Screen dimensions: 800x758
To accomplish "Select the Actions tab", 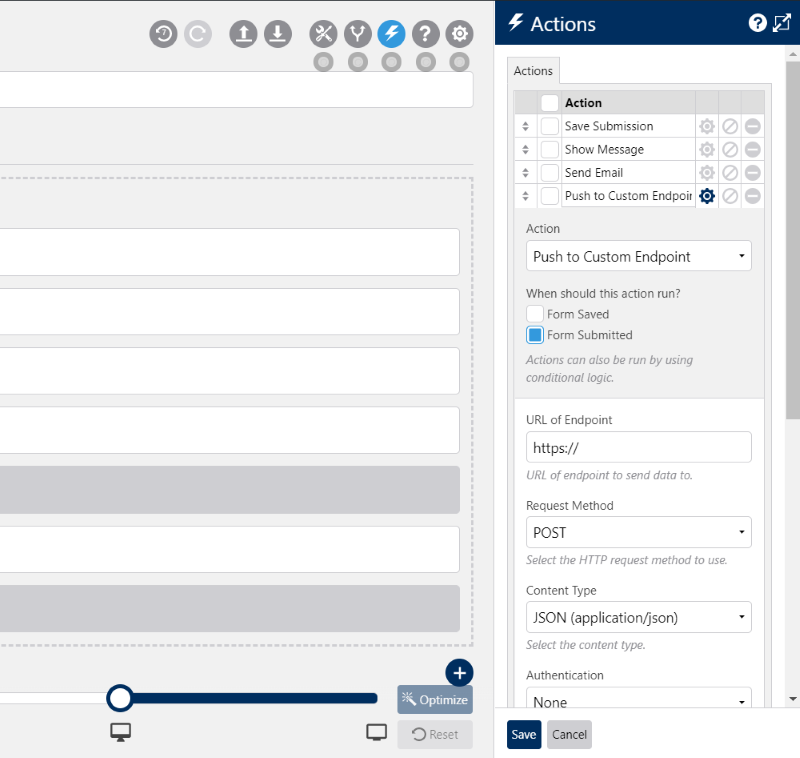I will (x=533, y=71).
